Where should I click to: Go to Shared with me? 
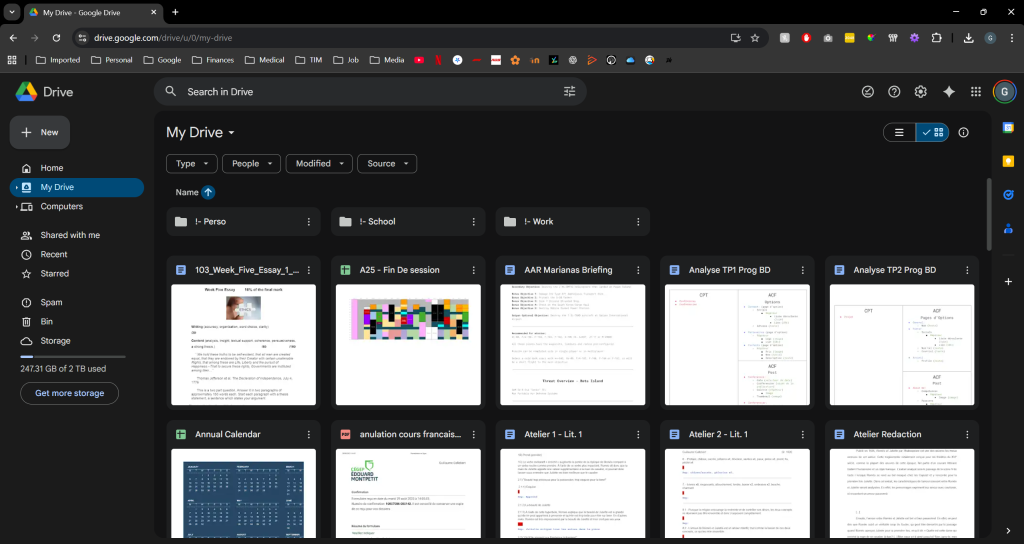pos(70,235)
